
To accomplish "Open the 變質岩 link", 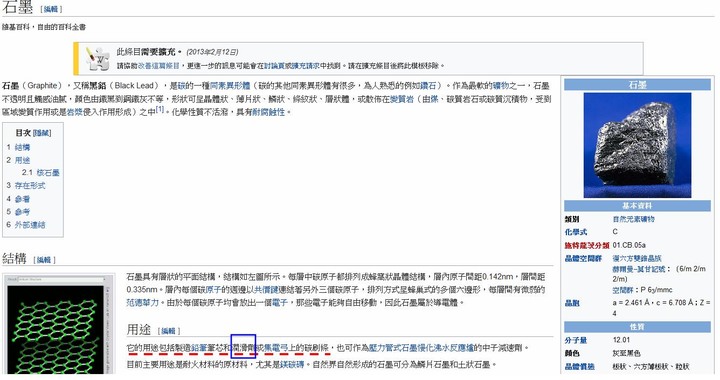I will pos(402,99).
